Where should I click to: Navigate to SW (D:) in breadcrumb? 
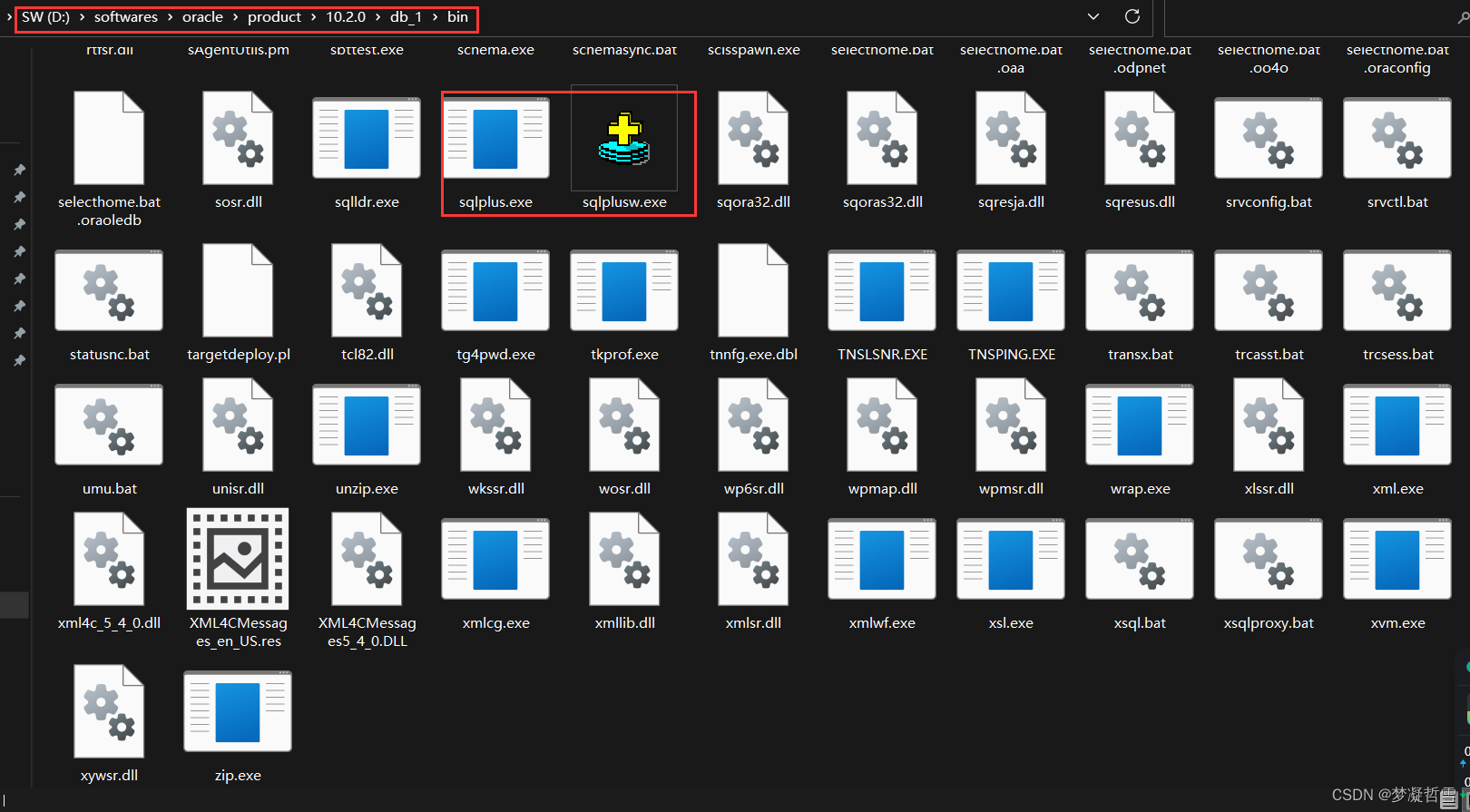(45, 17)
